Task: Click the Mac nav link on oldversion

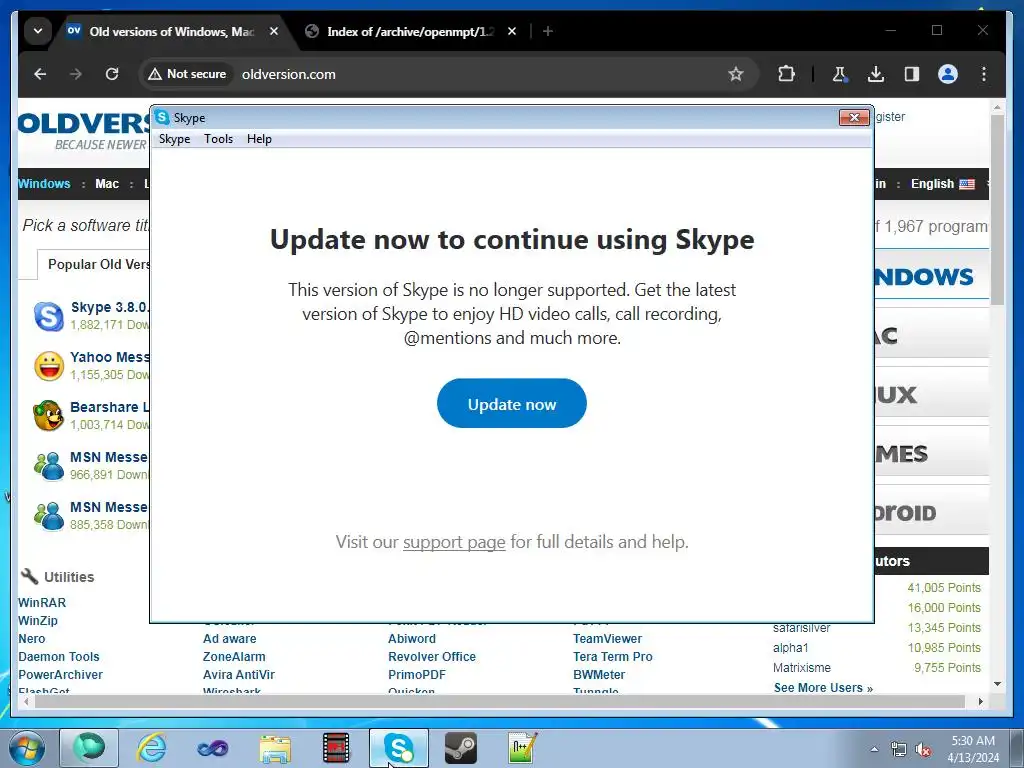Action: [107, 184]
